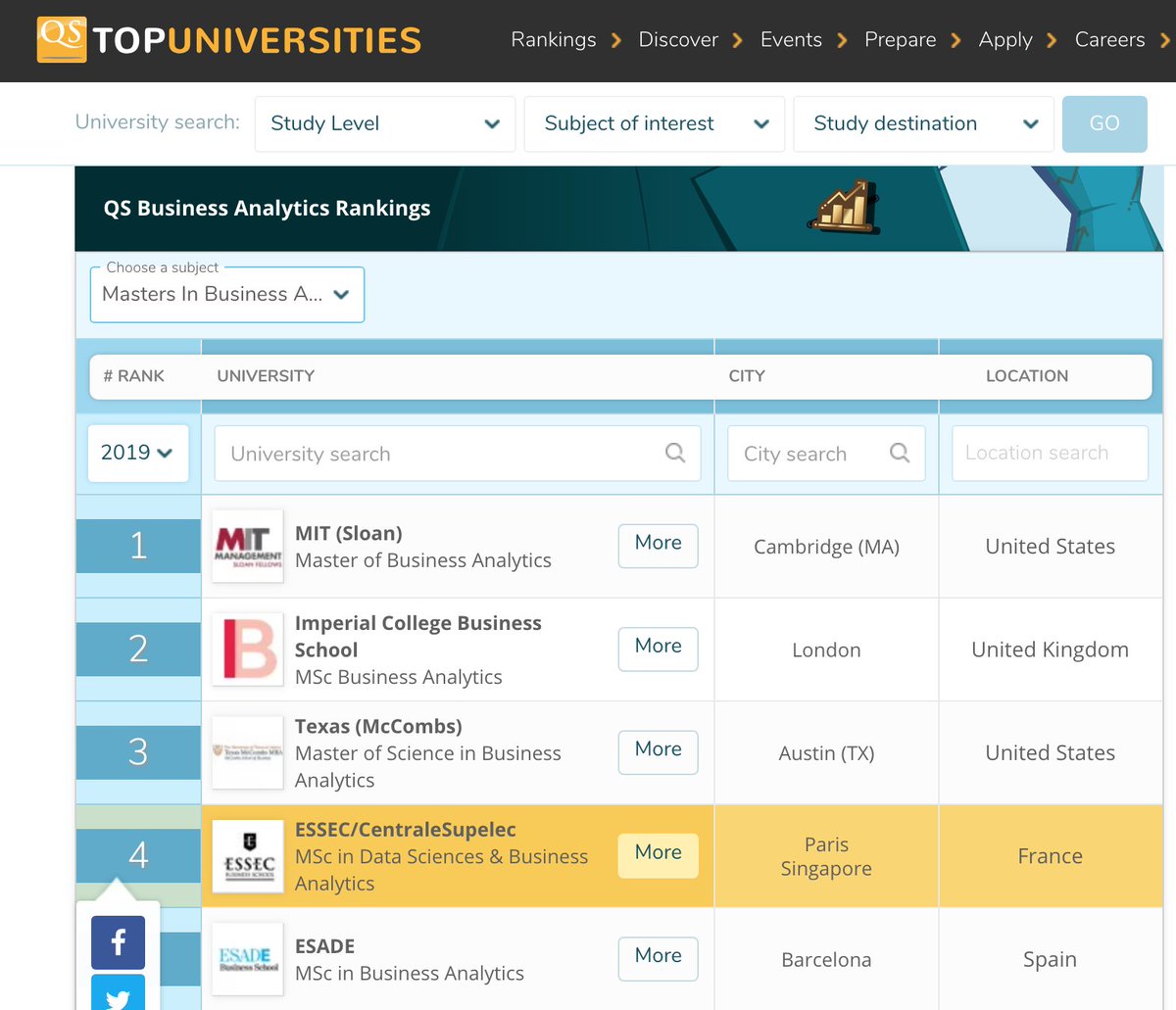Click in the University search field
This screenshot has width=1176, height=1010.
(x=458, y=453)
